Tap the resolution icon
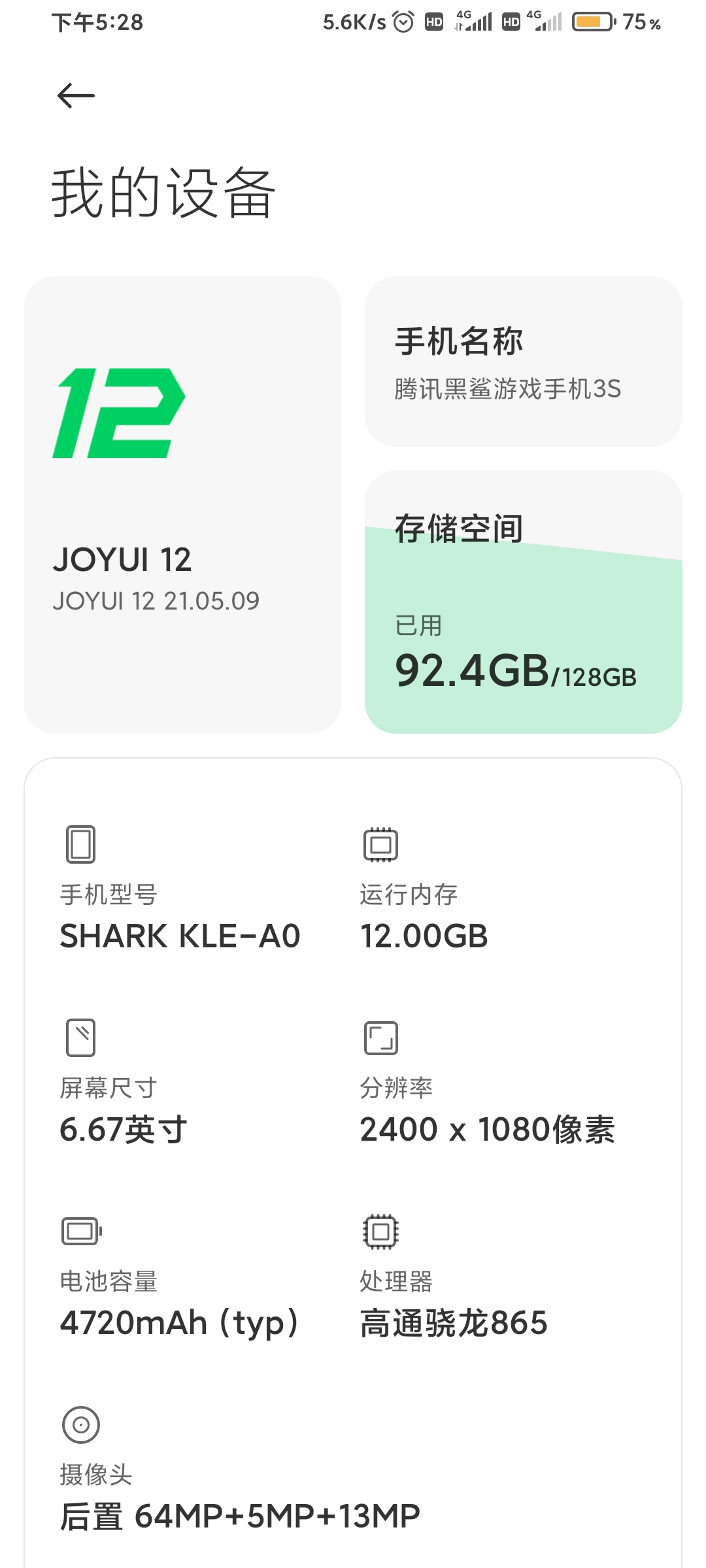This screenshot has width=706, height=1568. tap(380, 1038)
